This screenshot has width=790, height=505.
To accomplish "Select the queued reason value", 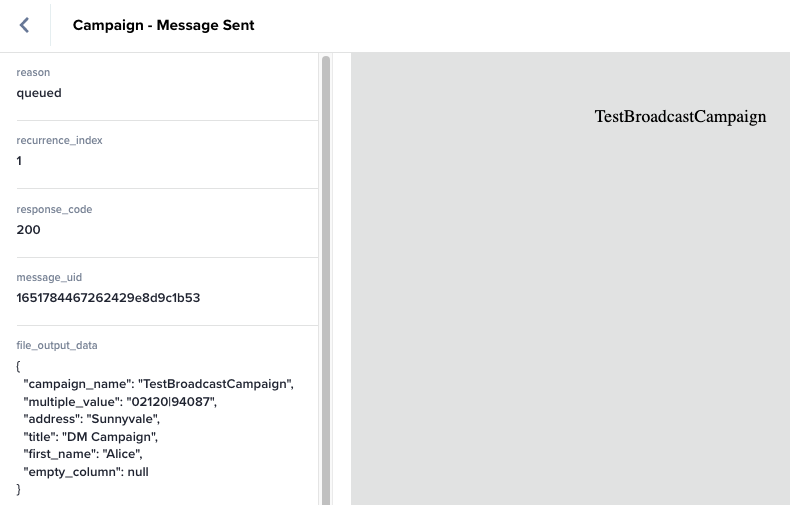I will pyautogui.click(x=39, y=93).
